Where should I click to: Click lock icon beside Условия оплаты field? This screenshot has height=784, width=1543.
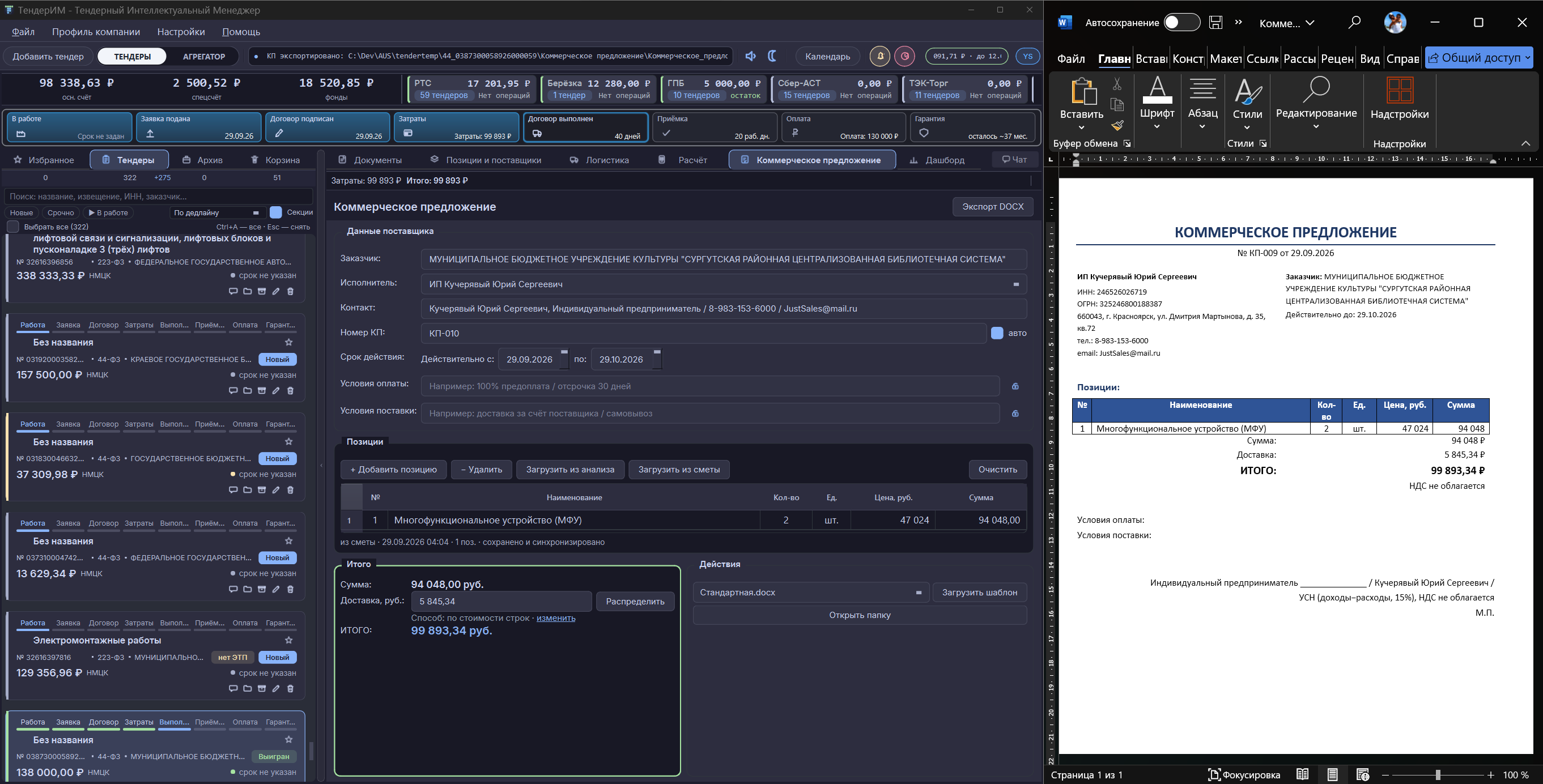coord(1015,386)
